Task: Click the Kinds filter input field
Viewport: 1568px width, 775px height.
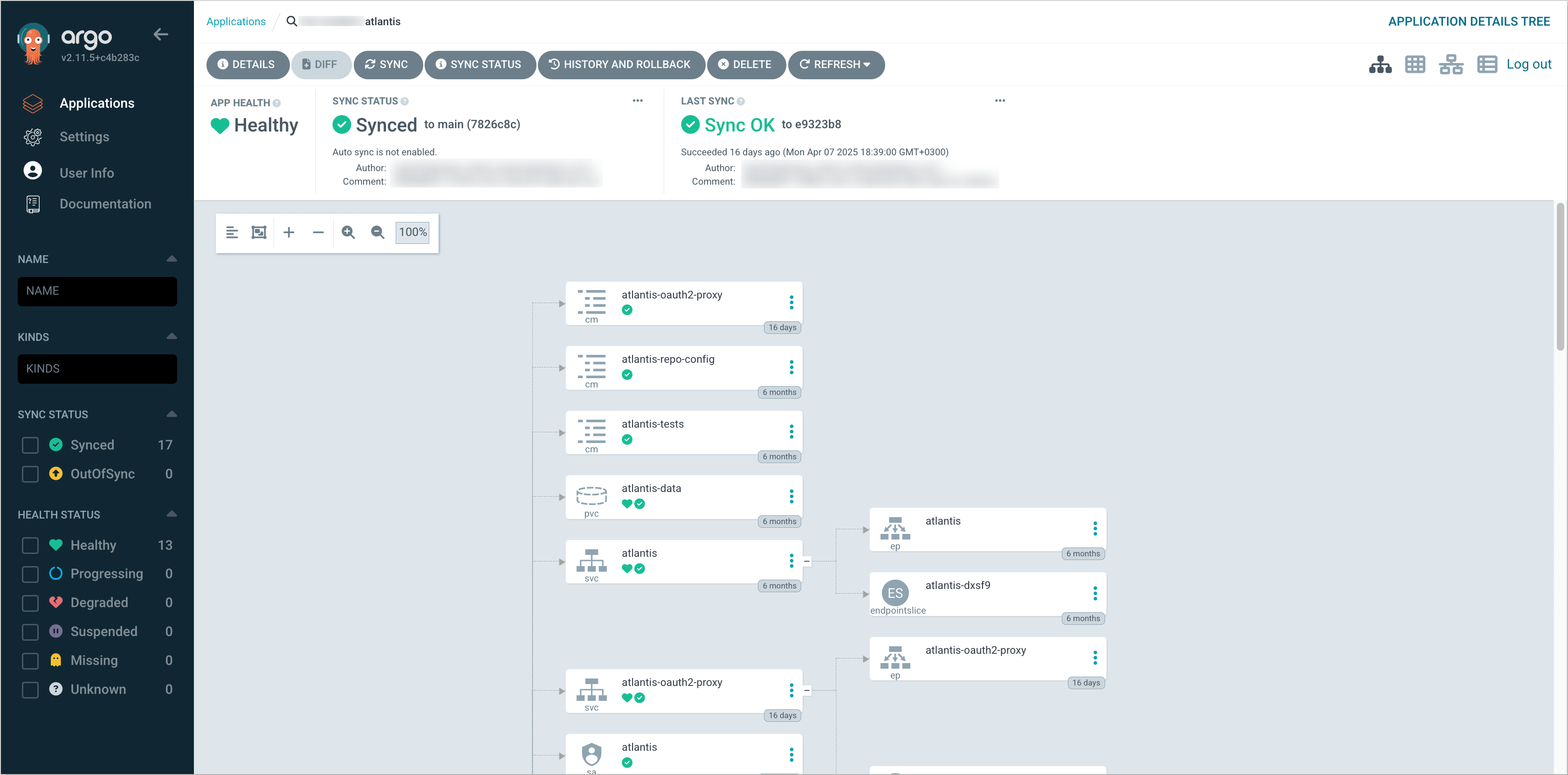Action: (97, 369)
